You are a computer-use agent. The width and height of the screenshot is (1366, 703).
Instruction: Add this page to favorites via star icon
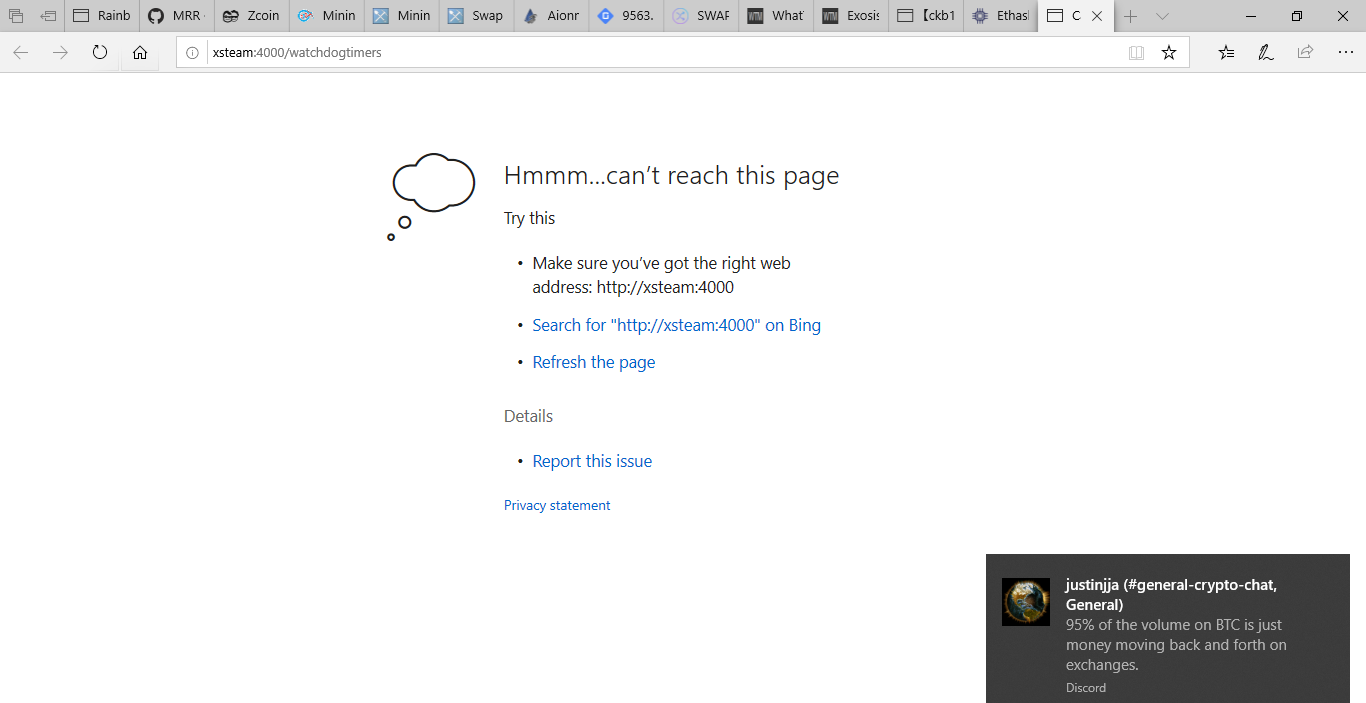tap(1169, 52)
